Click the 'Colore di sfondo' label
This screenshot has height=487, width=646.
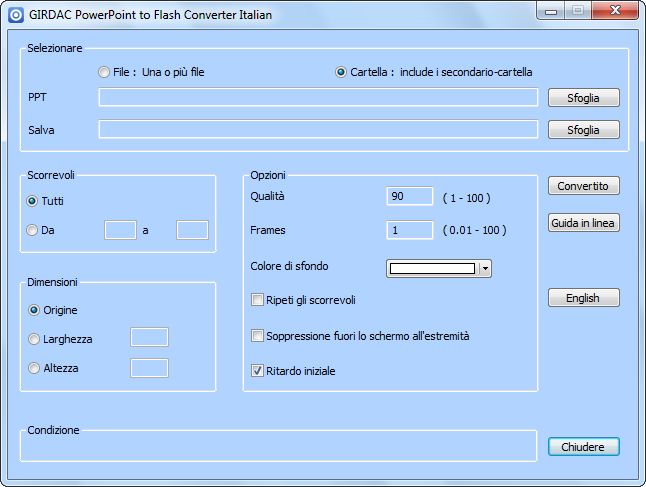289,266
